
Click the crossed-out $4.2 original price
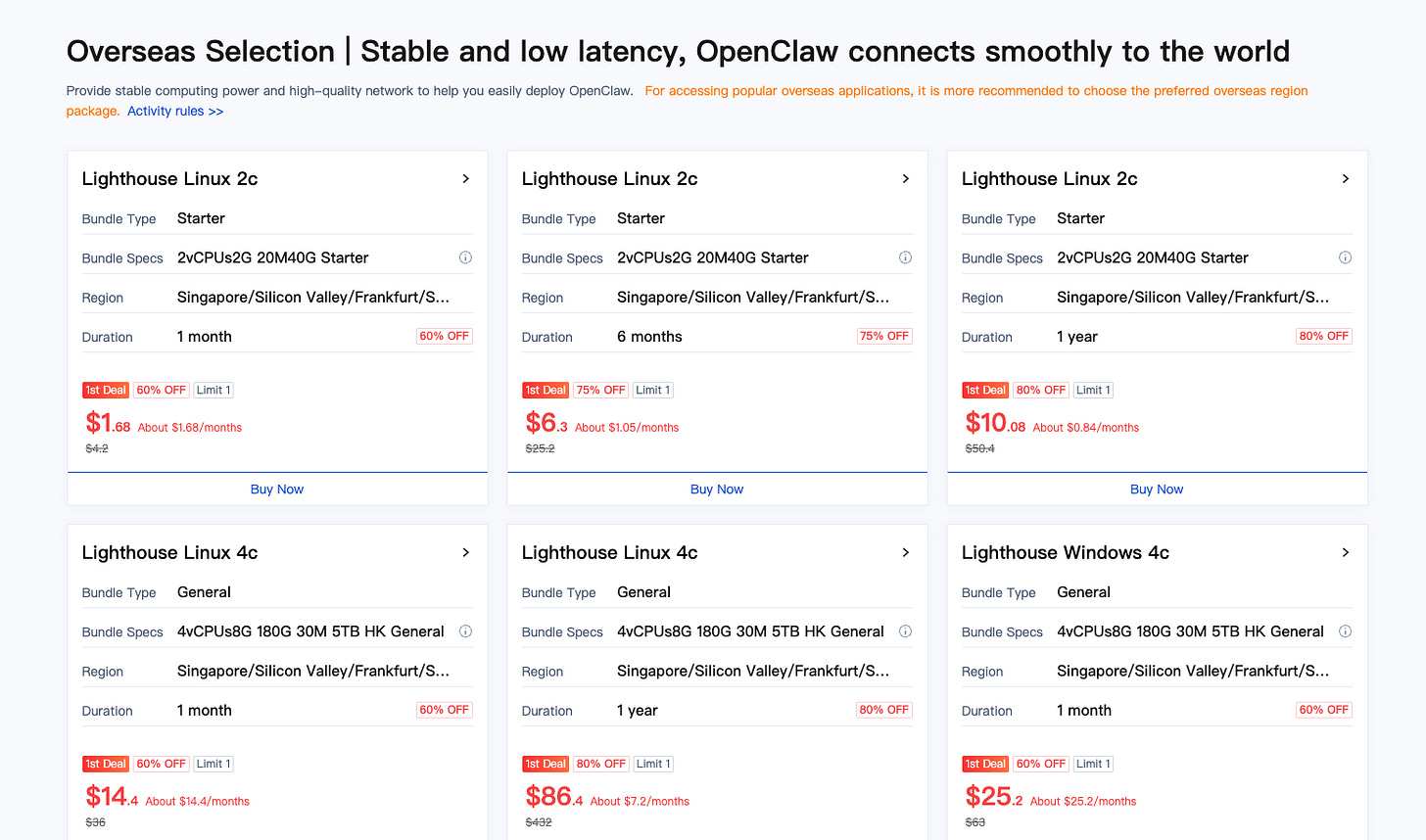97,448
